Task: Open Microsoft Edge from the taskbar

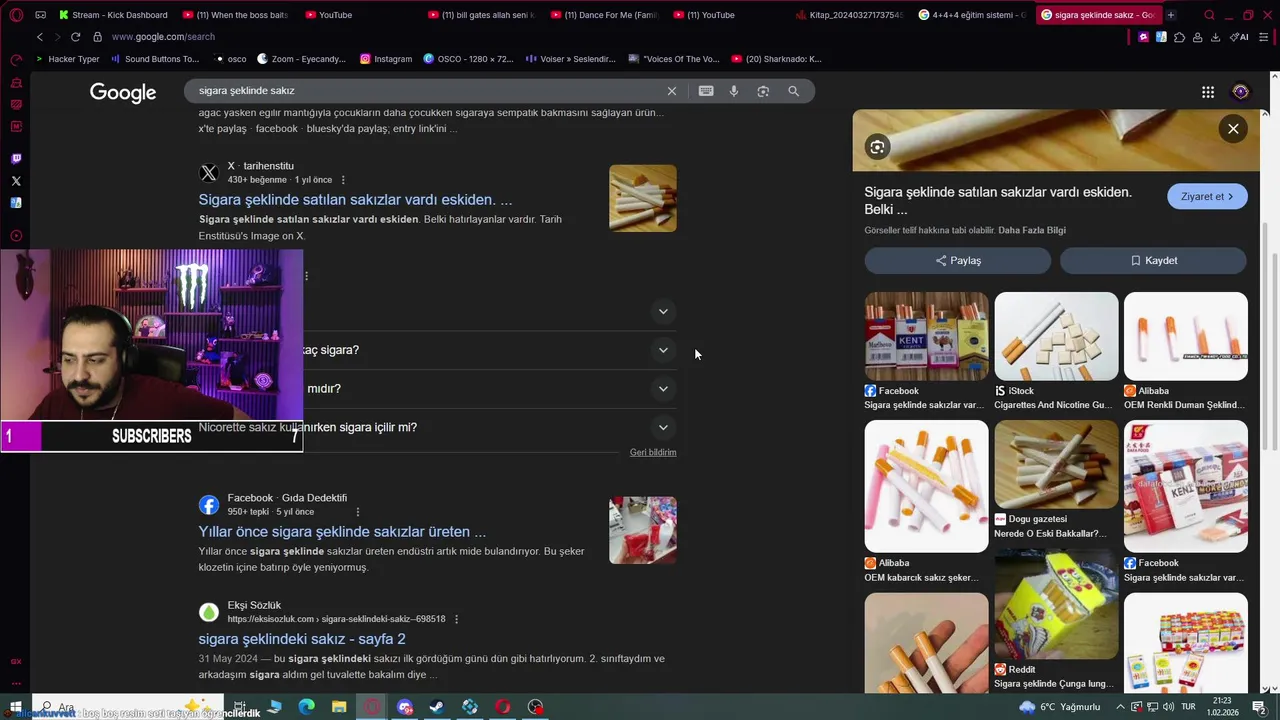Action: tap(306, 707)
